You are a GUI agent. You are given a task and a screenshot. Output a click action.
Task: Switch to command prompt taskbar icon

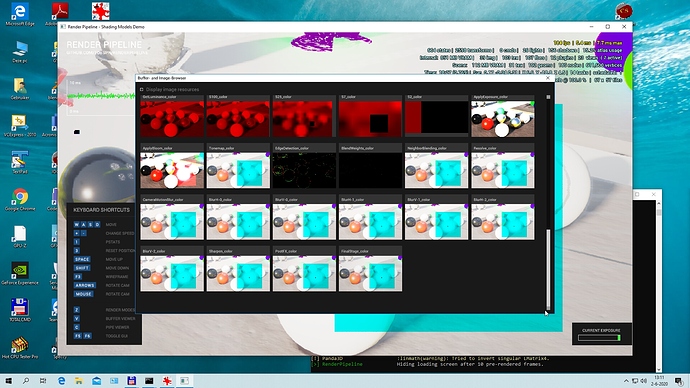pos(149,381)
